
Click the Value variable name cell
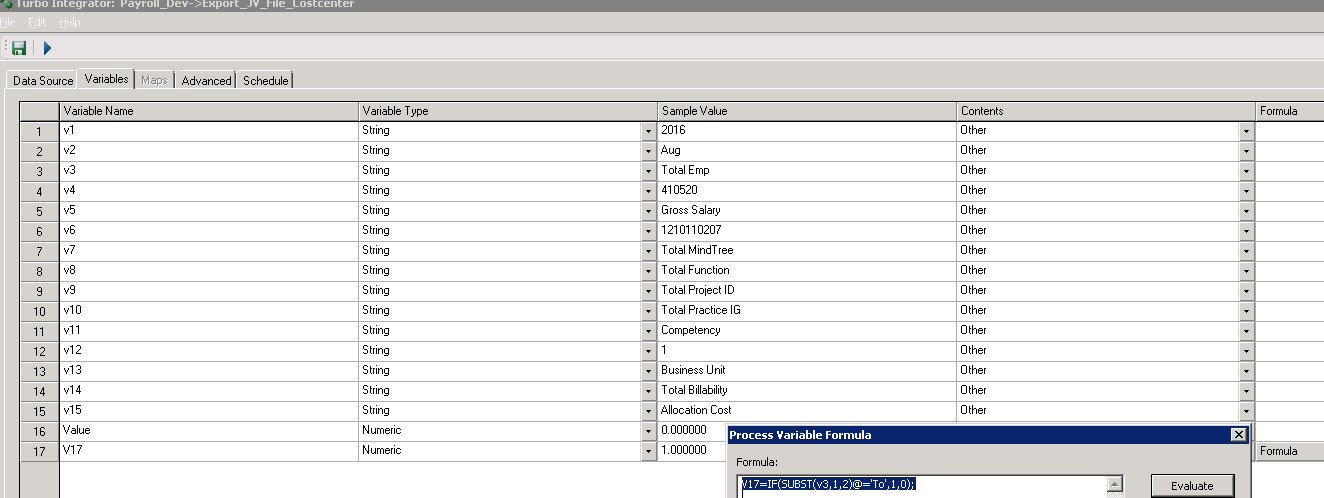(x=209, y=431)
